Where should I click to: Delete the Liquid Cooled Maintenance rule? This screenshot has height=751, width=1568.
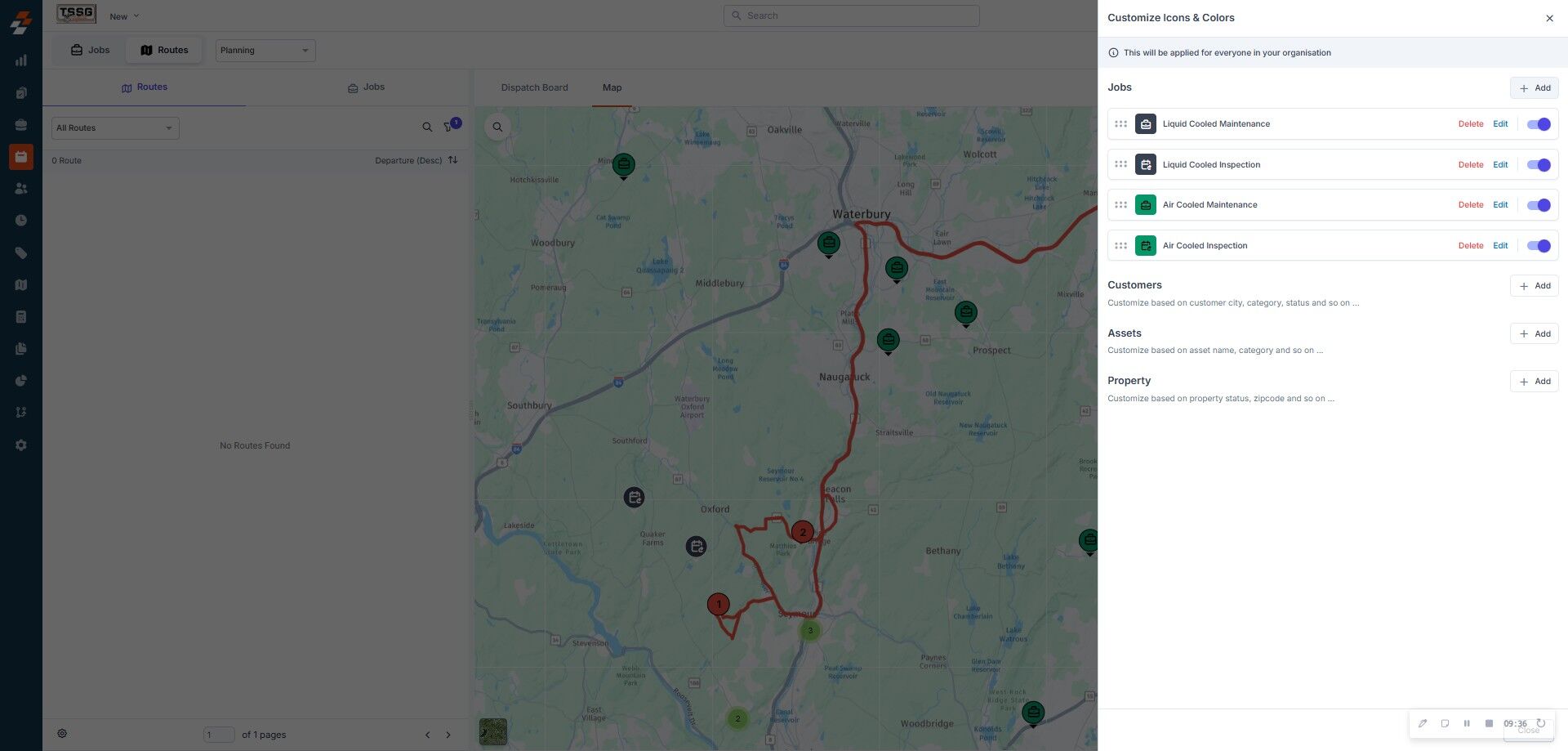click(1471, 124)
